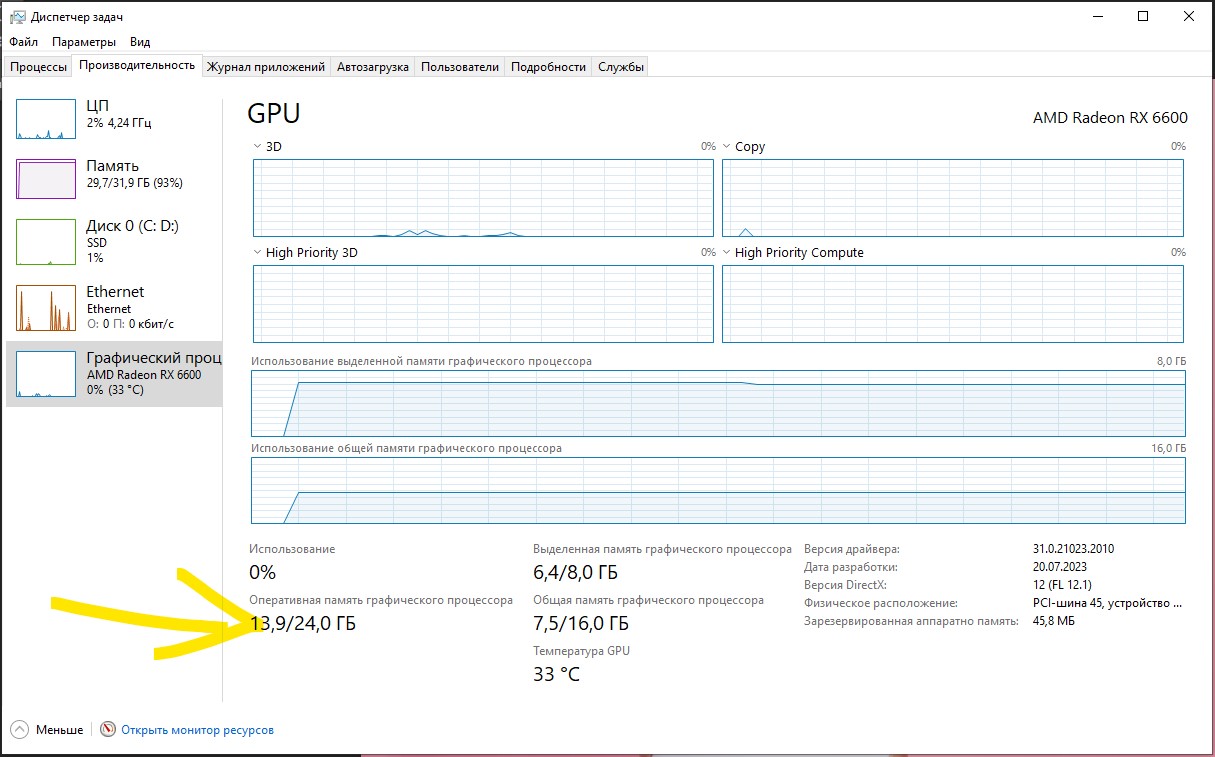Screen dimensions: 1215x757
Task: Select the Память memory graph thumbnail
Action: tap(46, 179)
